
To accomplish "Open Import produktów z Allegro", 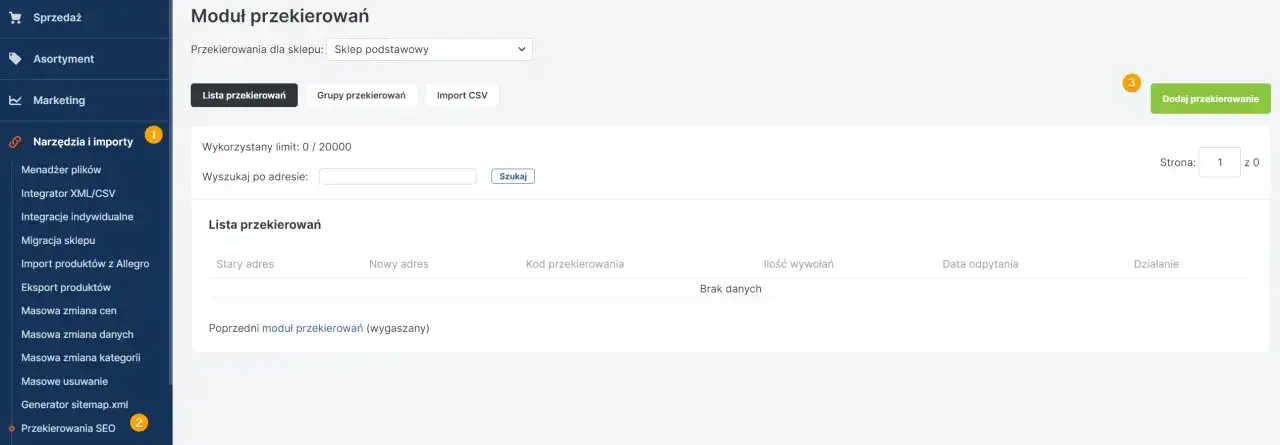I will click(85, 263).
